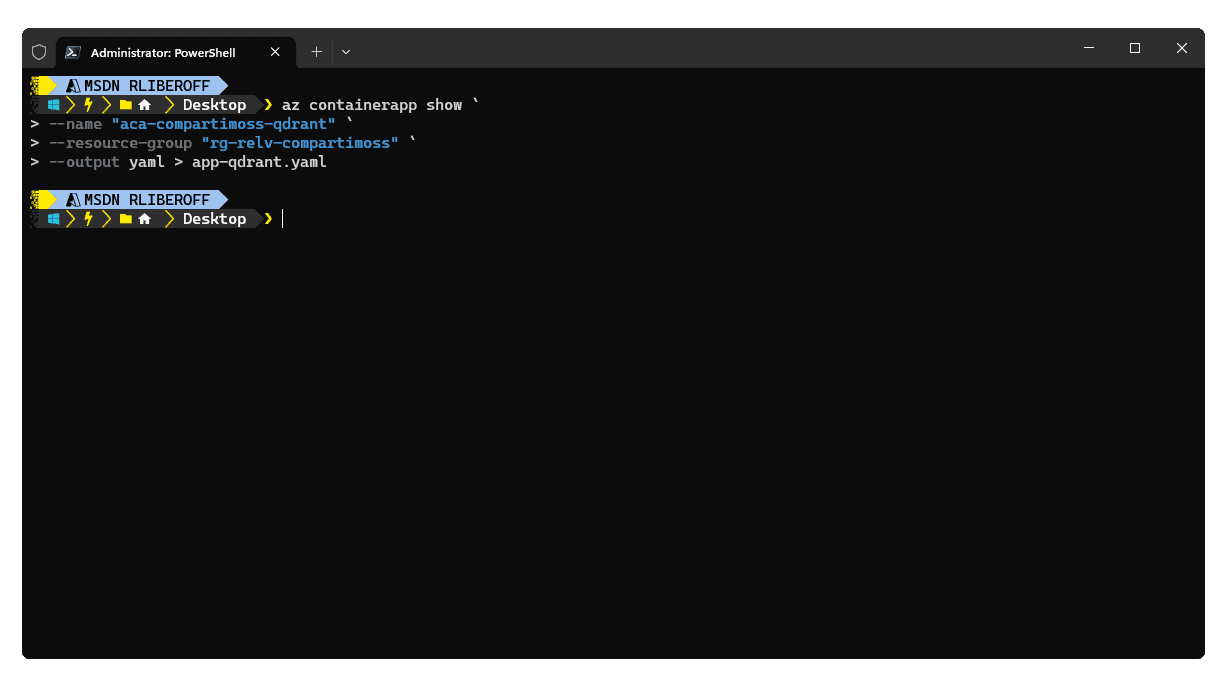Maximize the terminal window

[1135, 48]
